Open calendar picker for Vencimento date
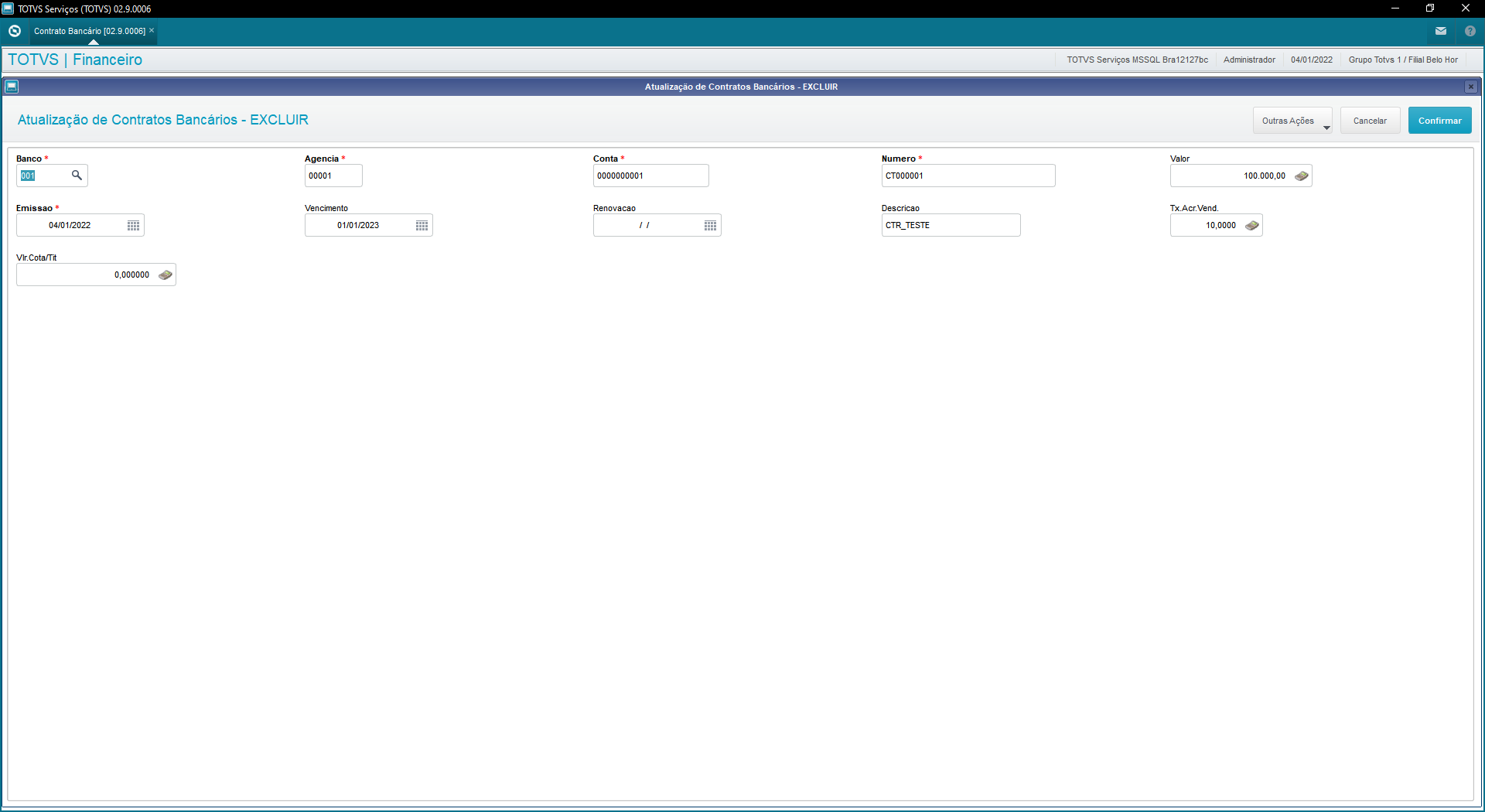This screenshot has width=1485, height=812. (x=422, y=225)
